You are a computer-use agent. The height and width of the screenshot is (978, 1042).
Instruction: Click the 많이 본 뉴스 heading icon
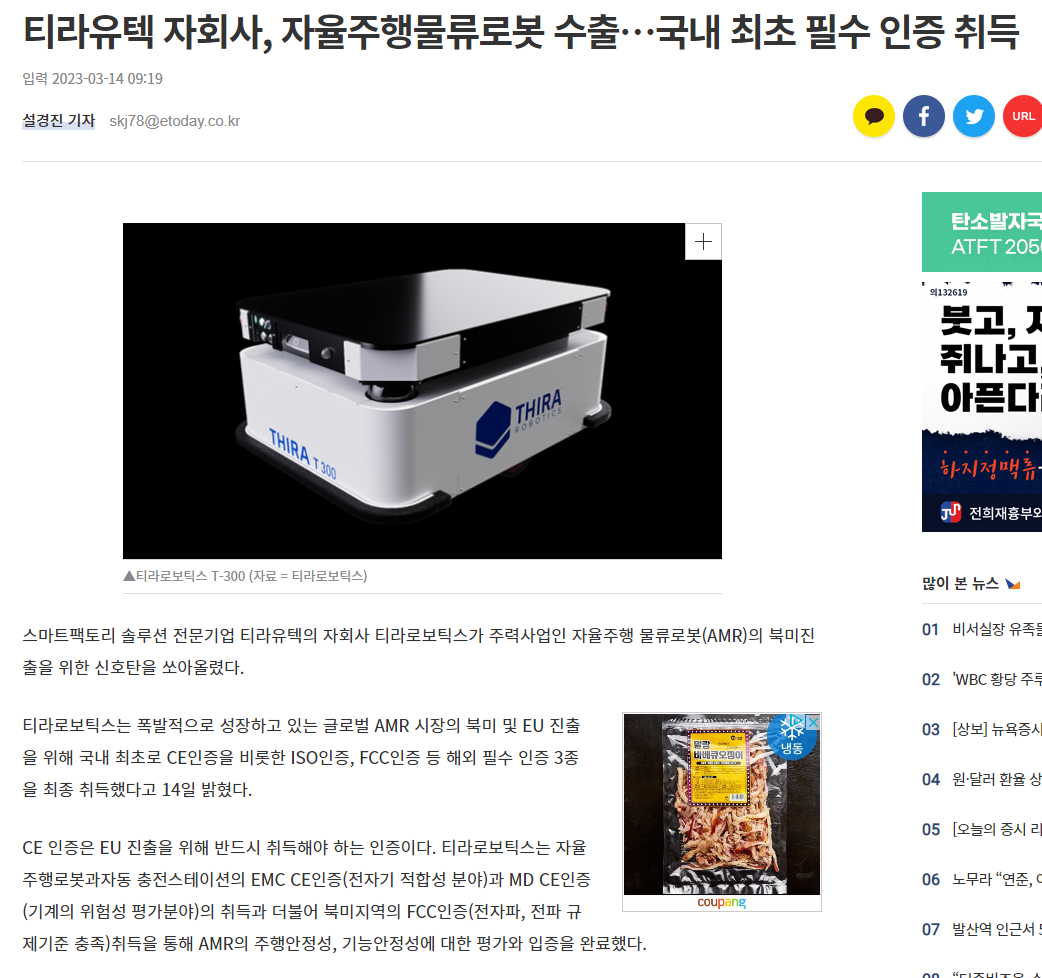tap(1013, 584)
